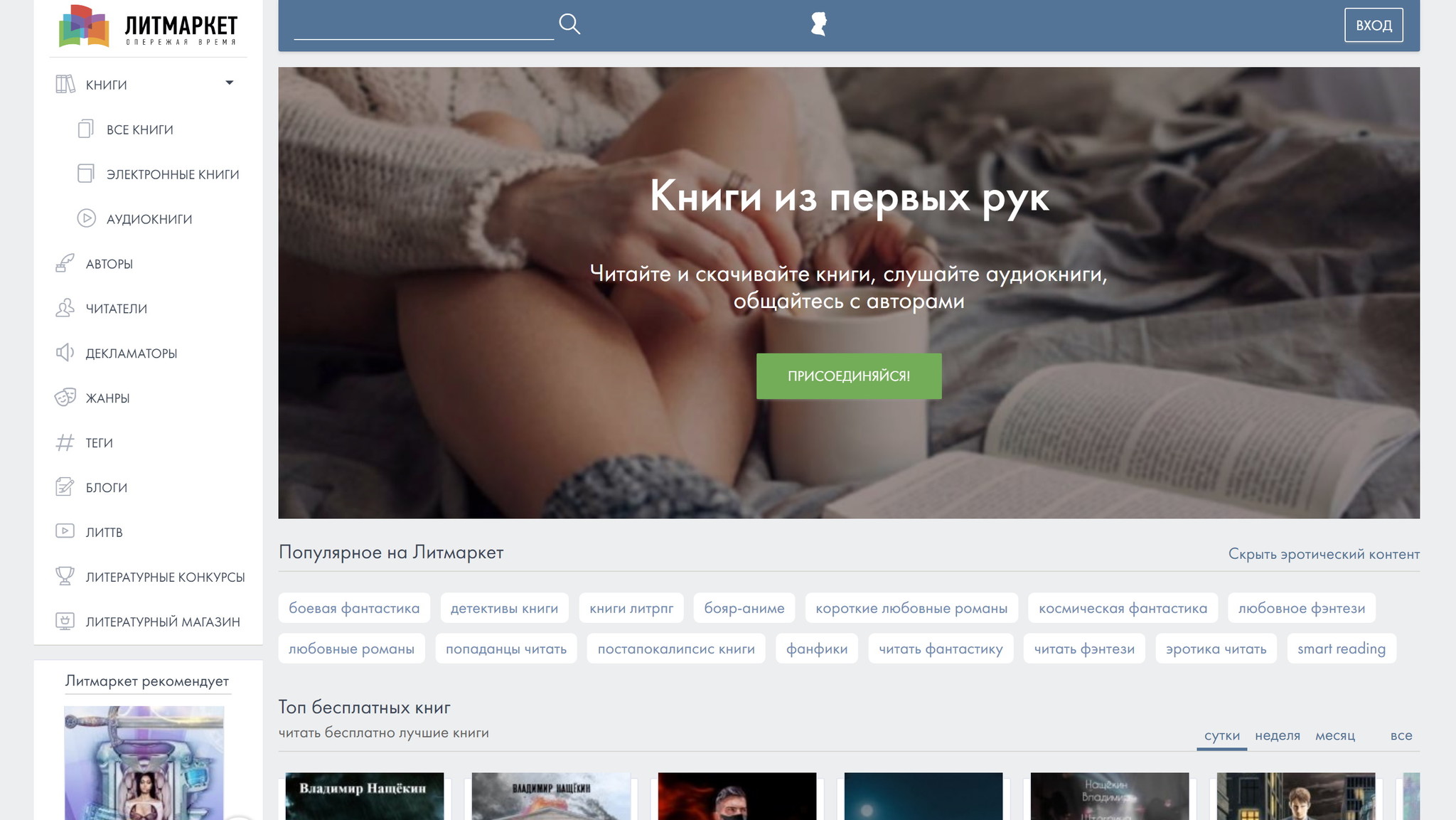The height and width of the screenshot is (820, 1456).
Task: Click the Litmarket logo
Action: (x=148, y=26)
